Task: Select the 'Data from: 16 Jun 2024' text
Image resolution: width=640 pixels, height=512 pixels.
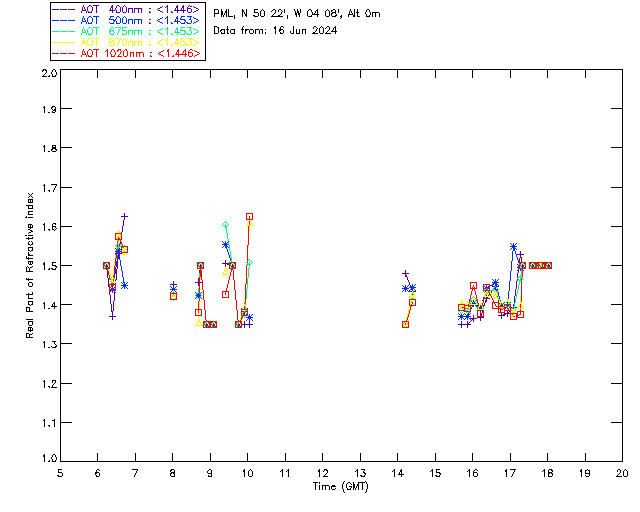Action: [x=275, y=31]
